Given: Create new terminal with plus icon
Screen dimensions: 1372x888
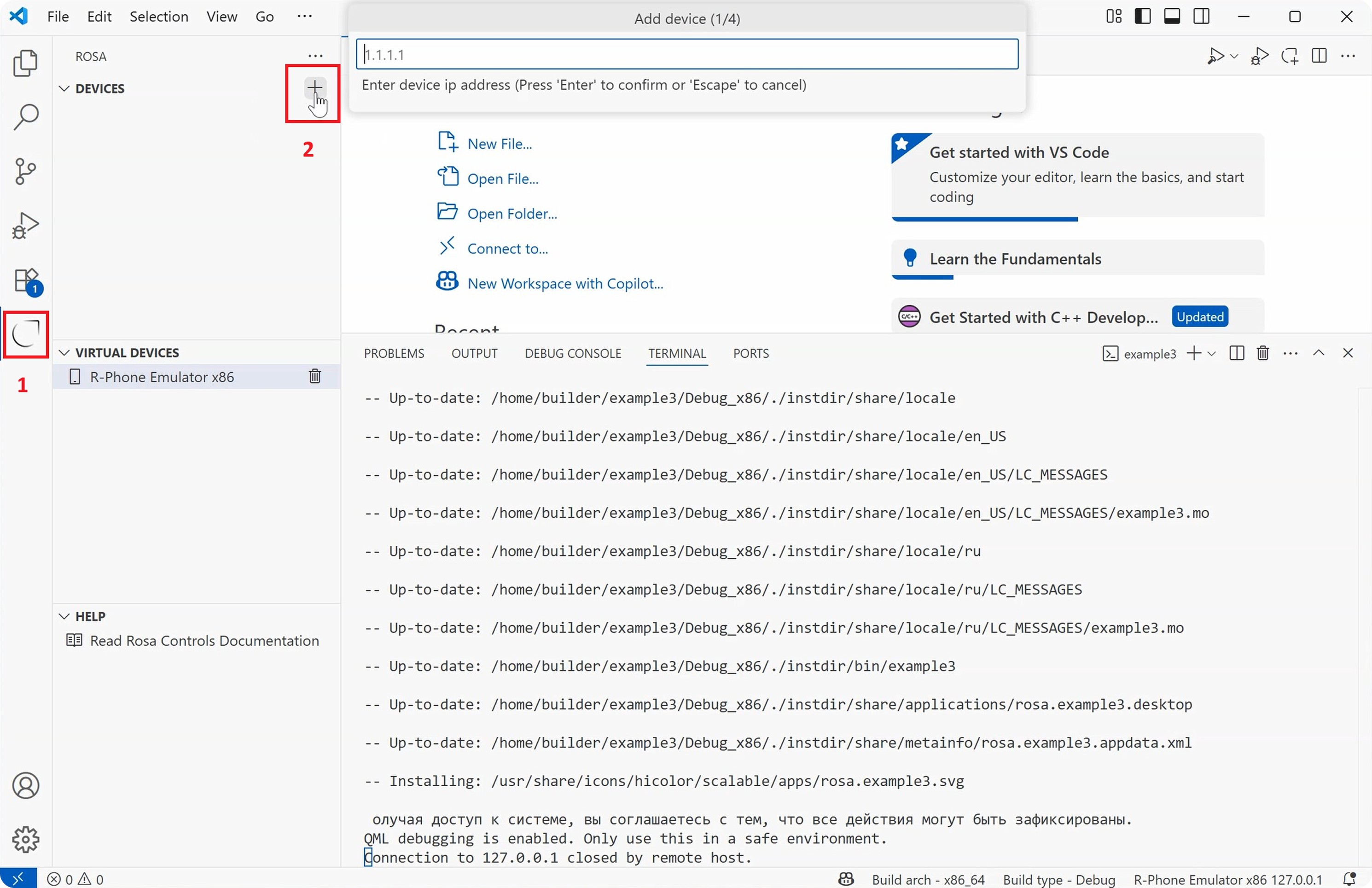Looking at the screenshot, I should [x=1195, y=353].
